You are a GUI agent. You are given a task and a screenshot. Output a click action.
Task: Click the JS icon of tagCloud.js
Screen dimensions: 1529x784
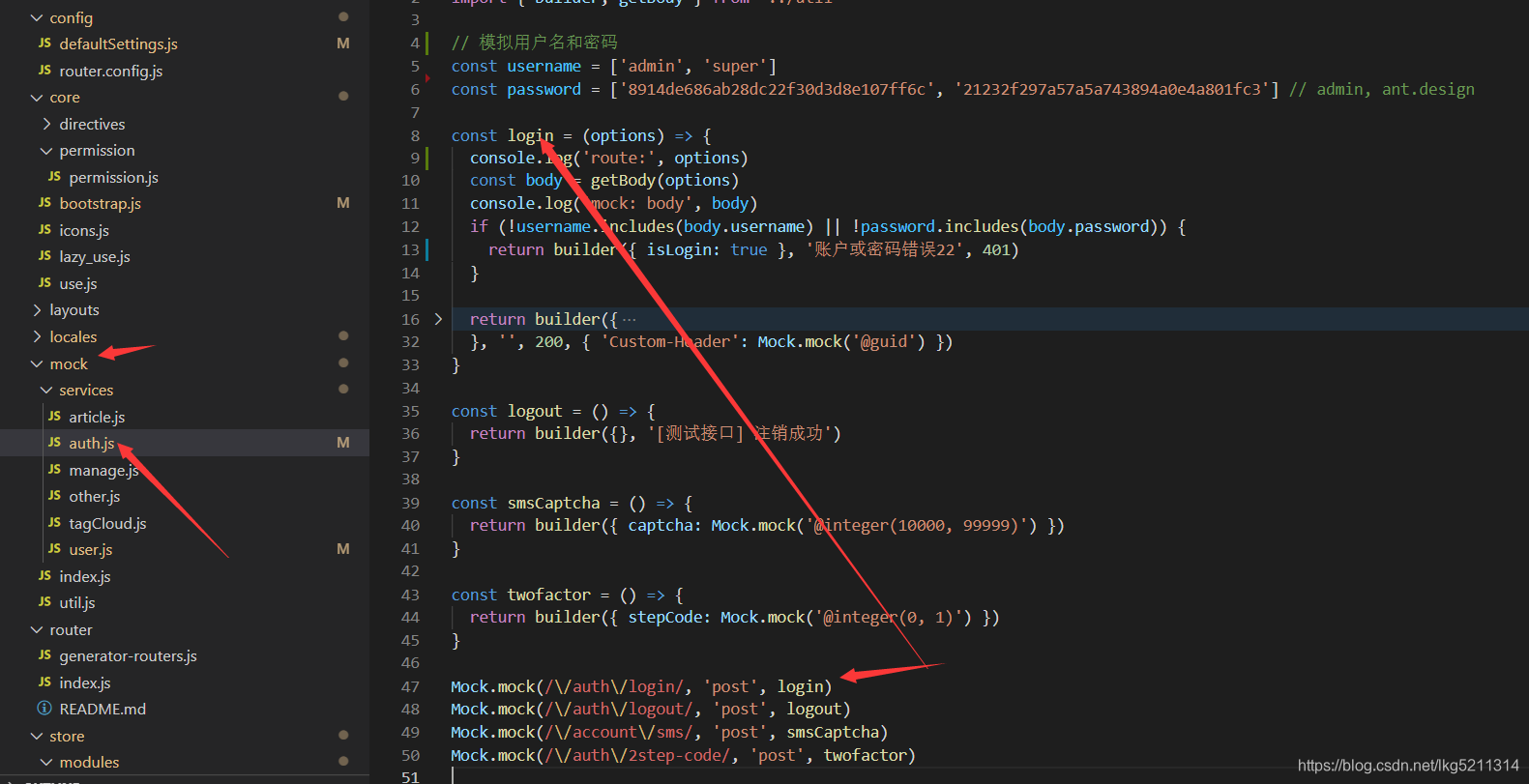pos(54,522)
